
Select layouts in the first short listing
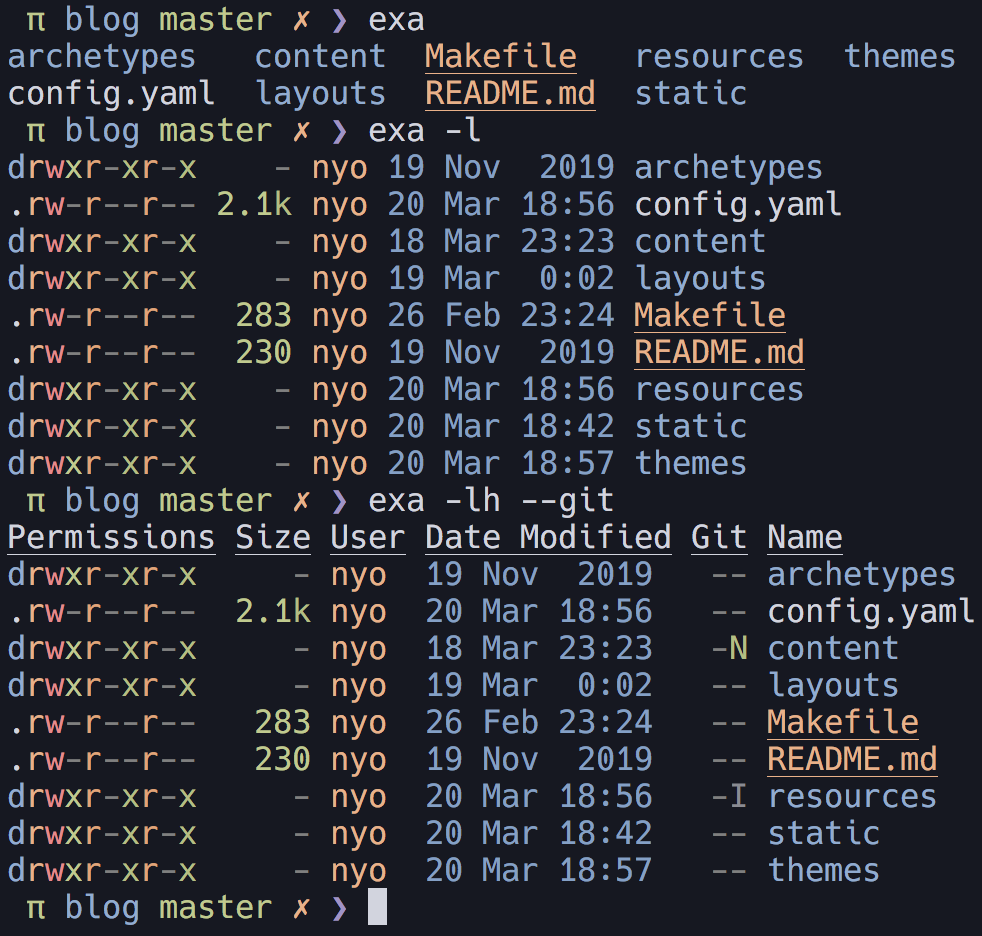(x=321, y=93)
